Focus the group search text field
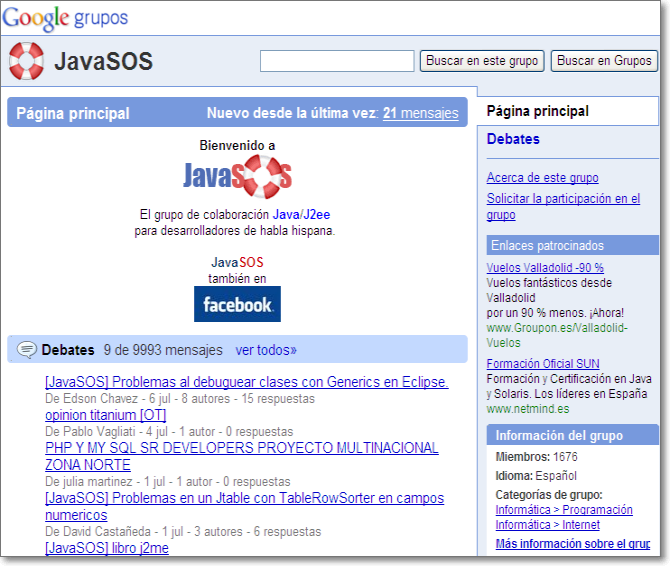 point(337,61)
